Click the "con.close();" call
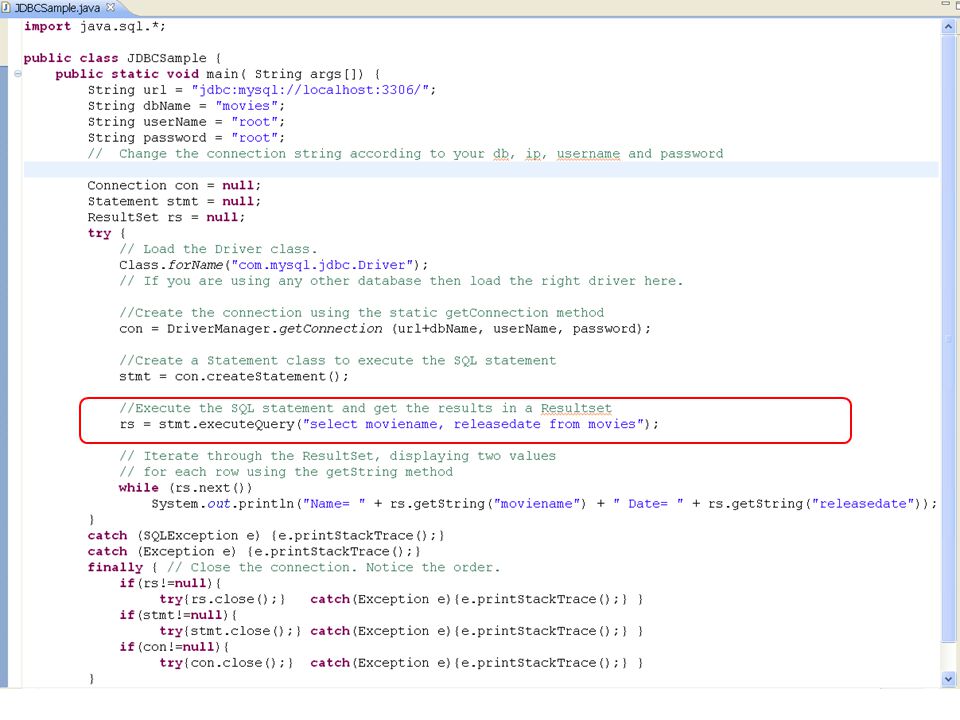The height and width of the screenshot is (720, 960). pyautogui.click(x=238, y=663)
